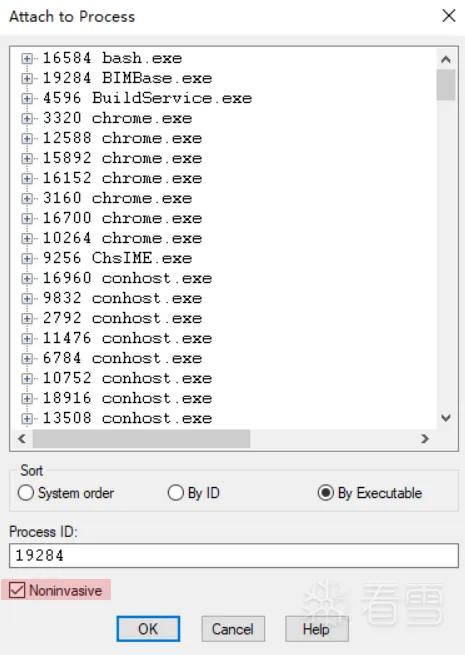
Task: Click the process list scroll-down arrow
Action: point(446,418)
